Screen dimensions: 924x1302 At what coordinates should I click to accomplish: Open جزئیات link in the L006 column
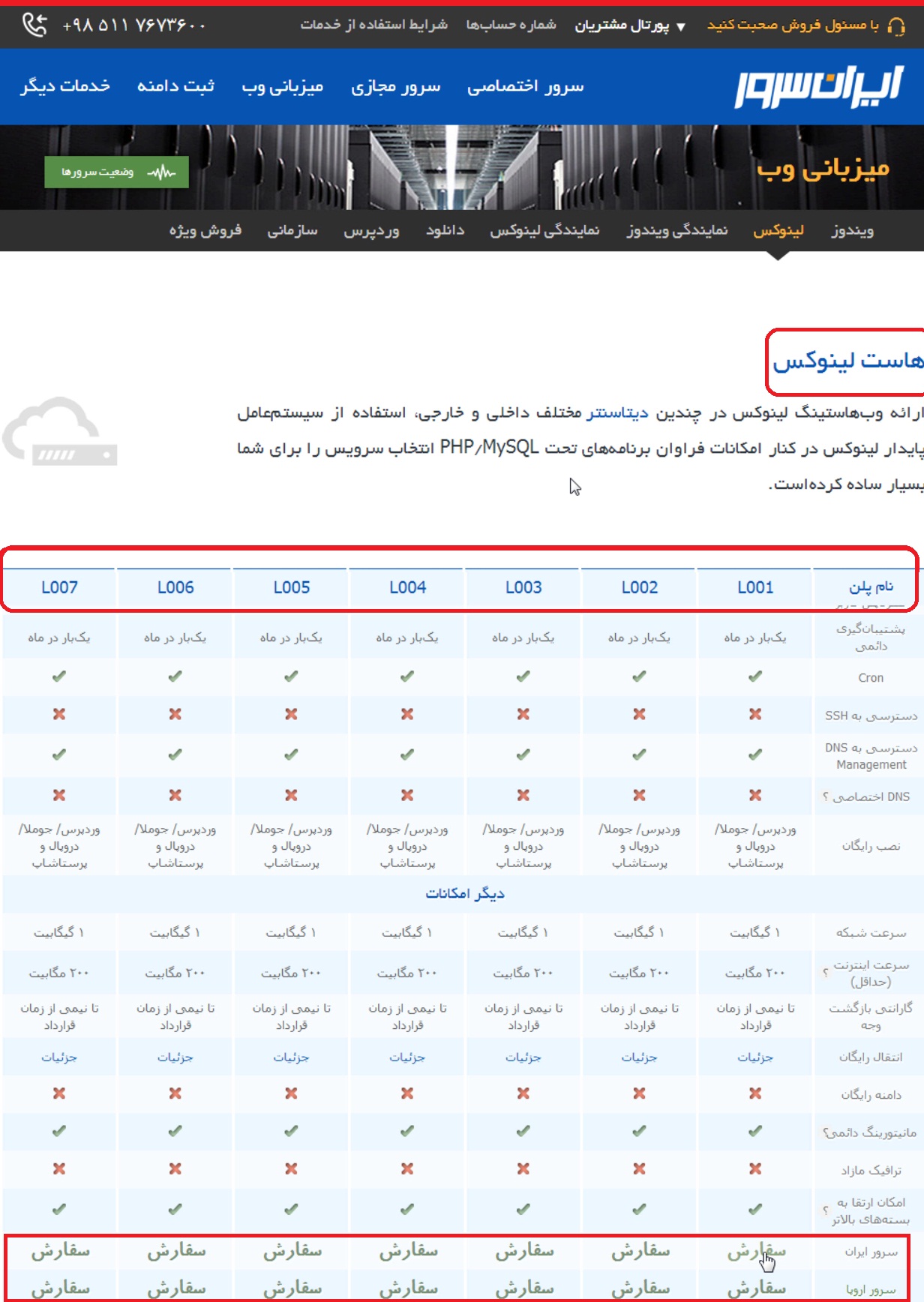175,1057
